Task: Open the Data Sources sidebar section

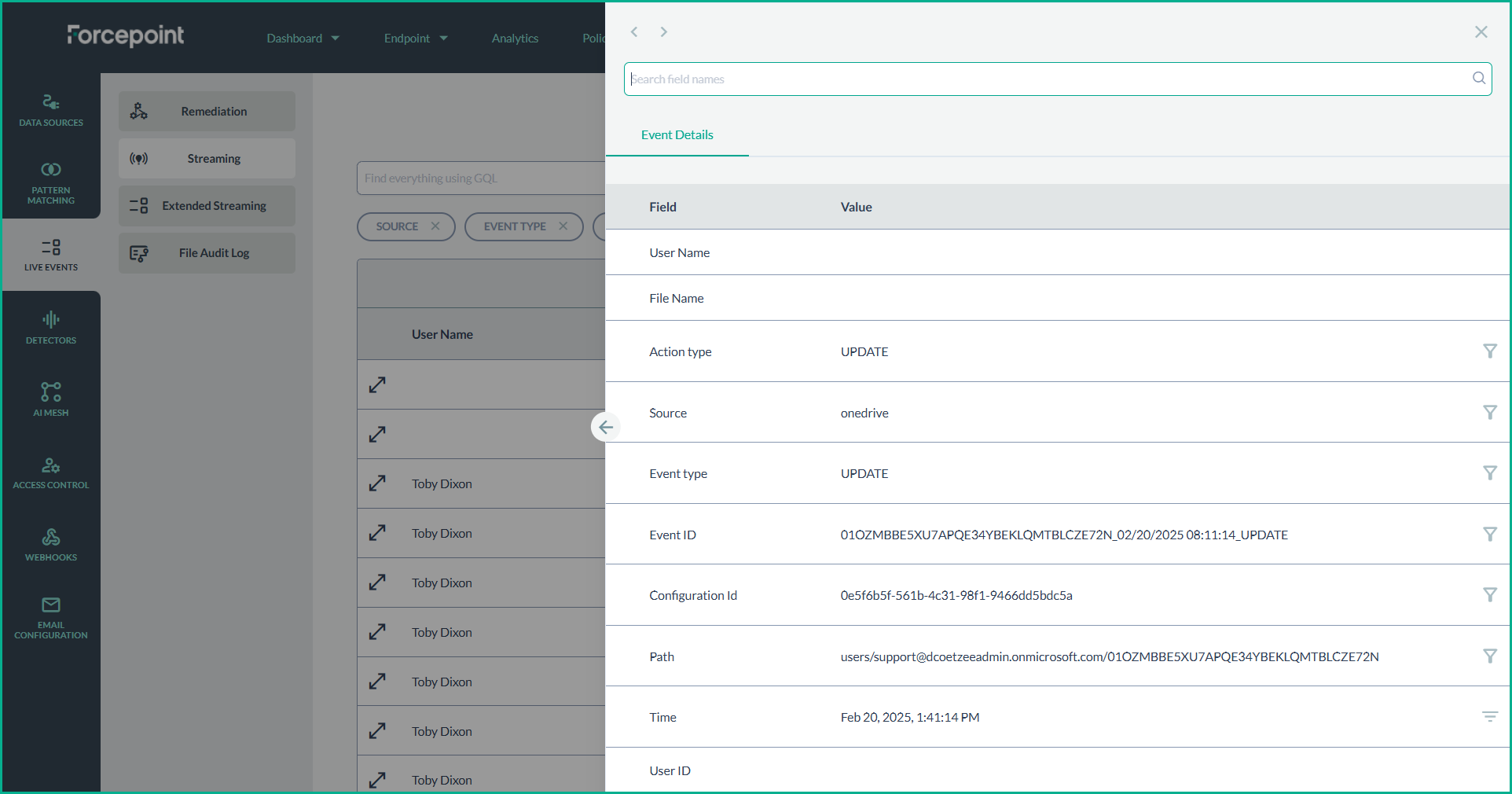Action: pyautogui.click(x=51, y=110)
